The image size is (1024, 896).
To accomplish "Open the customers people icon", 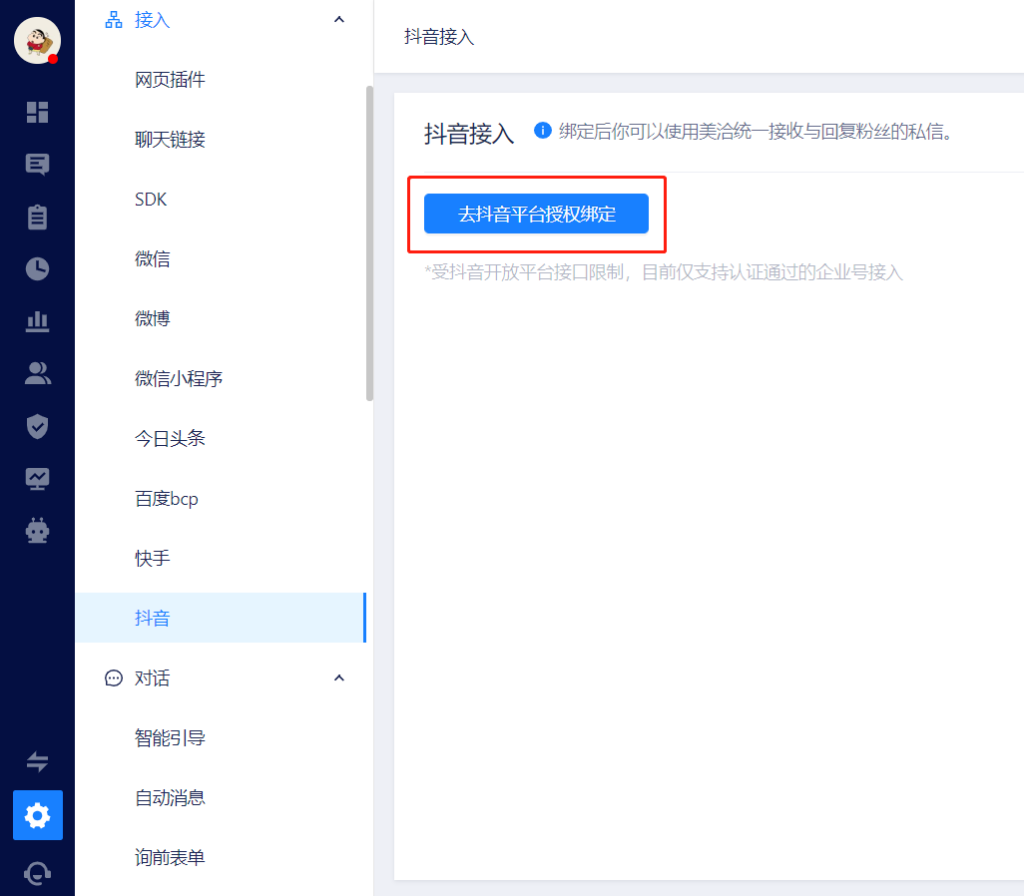I will click(x=37, y=374).
